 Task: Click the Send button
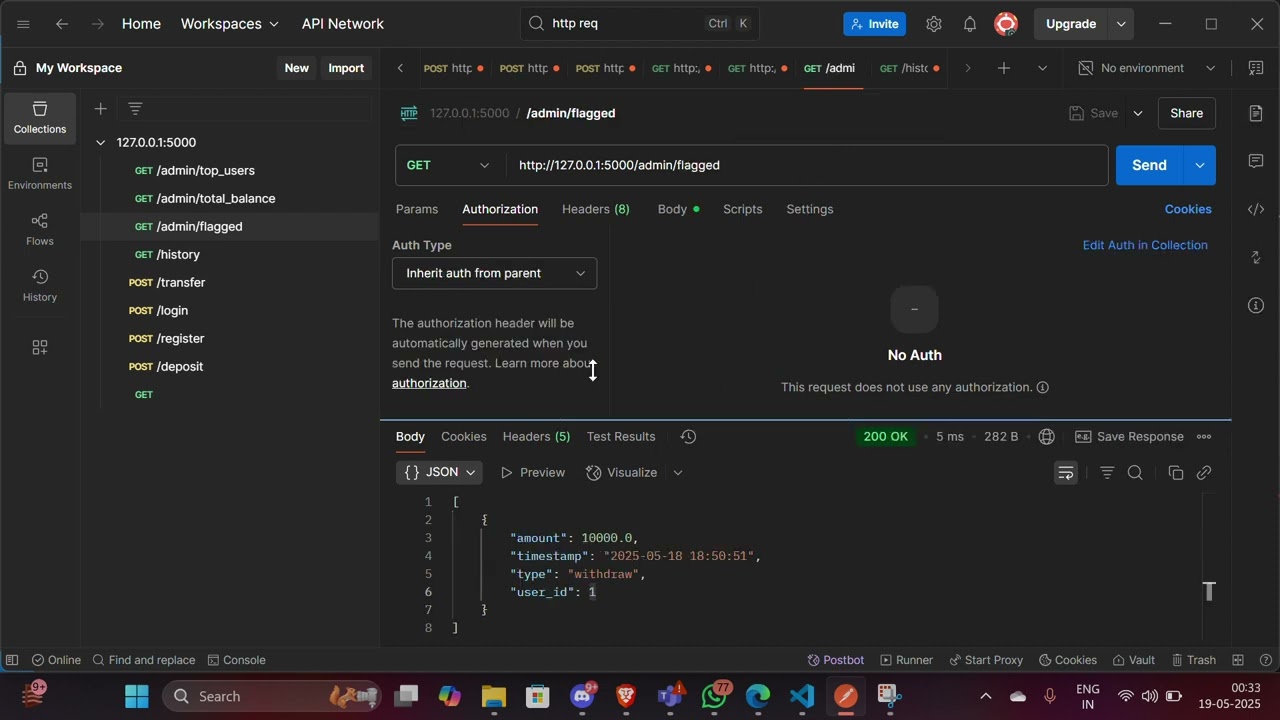coord(1149,165)
